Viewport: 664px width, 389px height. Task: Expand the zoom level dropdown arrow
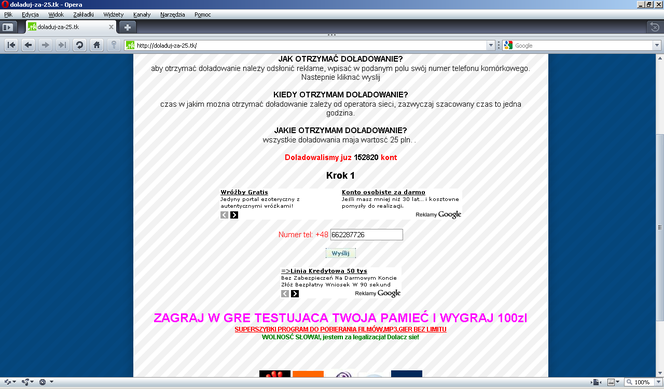click(x=658, y=382)
